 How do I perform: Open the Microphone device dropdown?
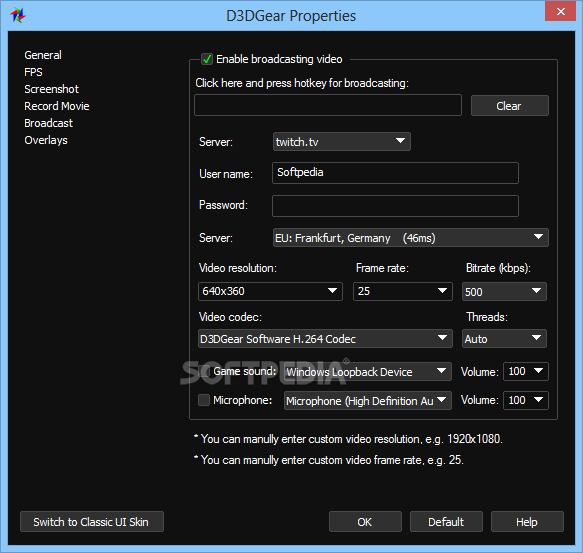[368, 401]
